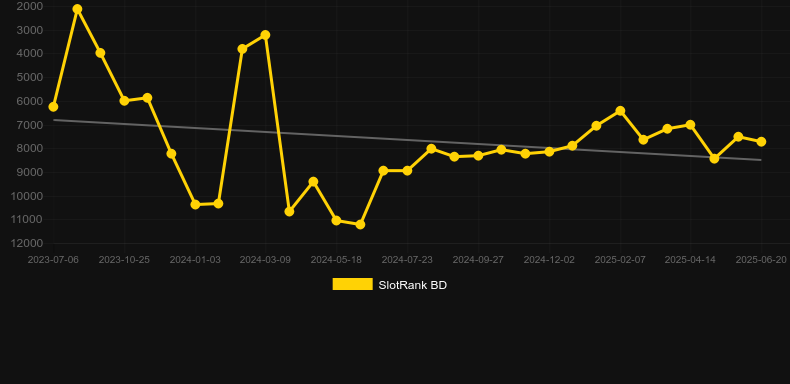Click the 5000 y-axis tick label
This screenshot has width=790, height=384.
click(30, 77)
